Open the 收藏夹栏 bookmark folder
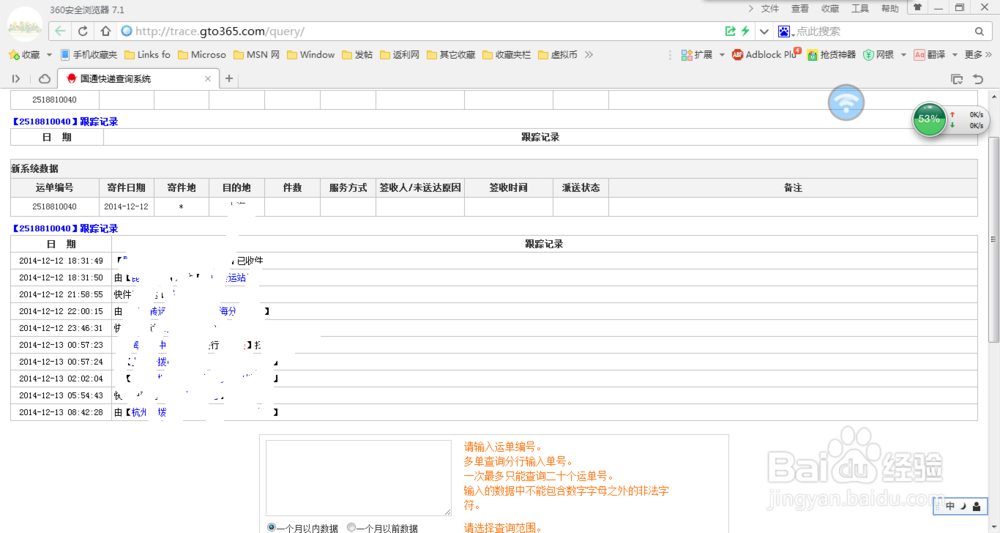Screen dimensions: 1000x533 click(x=506, y=55)
